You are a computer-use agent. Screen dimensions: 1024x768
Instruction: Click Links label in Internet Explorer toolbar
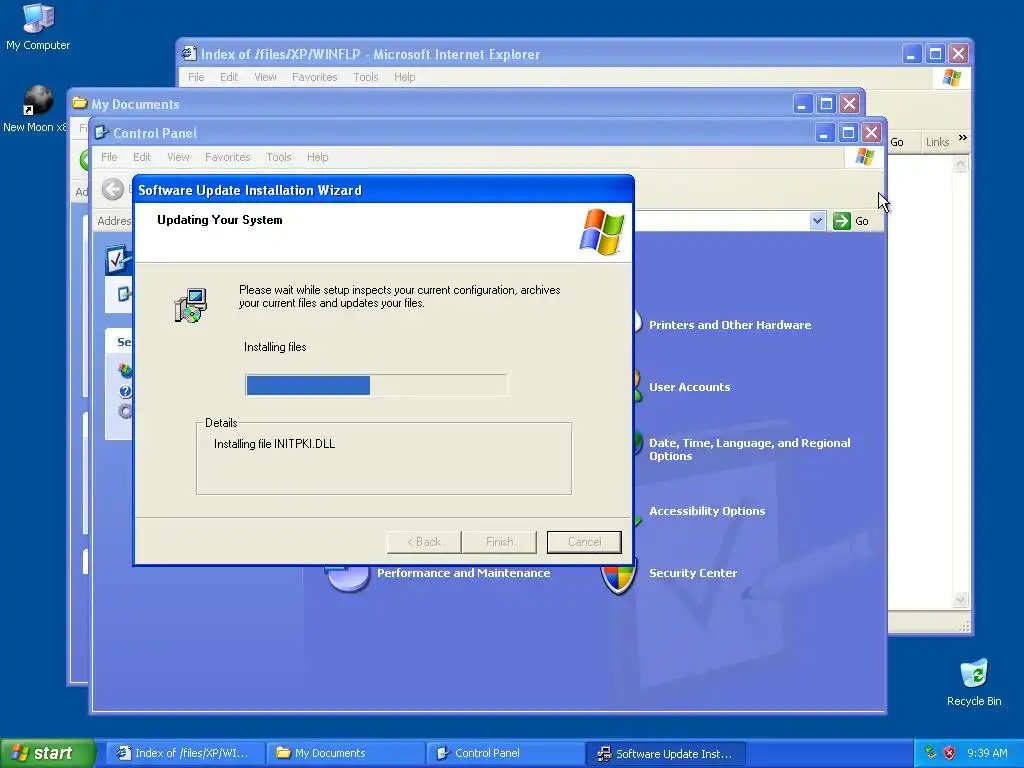coord(937,142)
